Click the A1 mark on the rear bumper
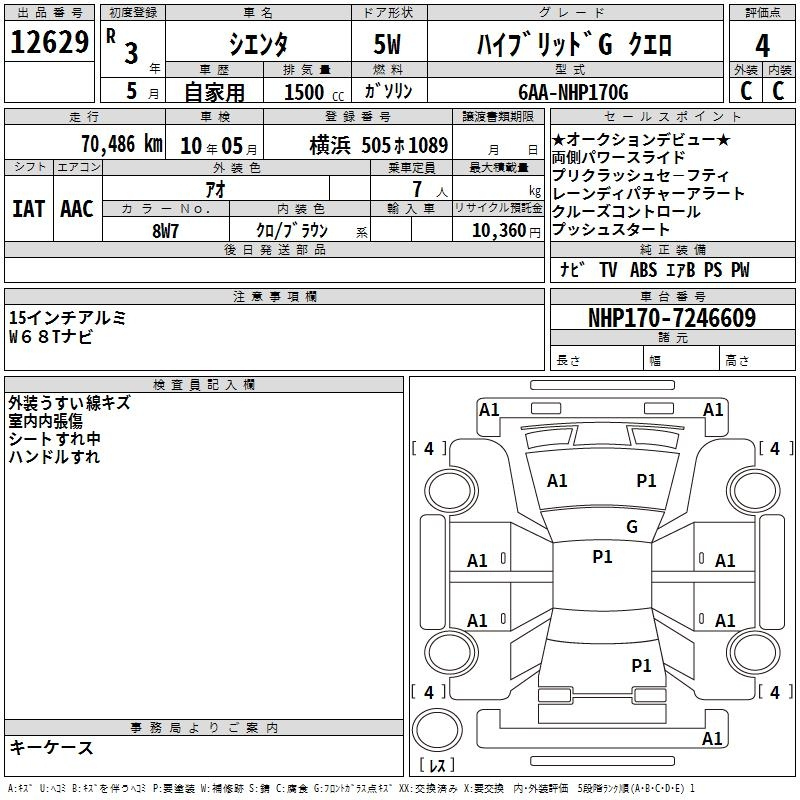This screenshot has width=800, height=800. click(x=712, y=738)
